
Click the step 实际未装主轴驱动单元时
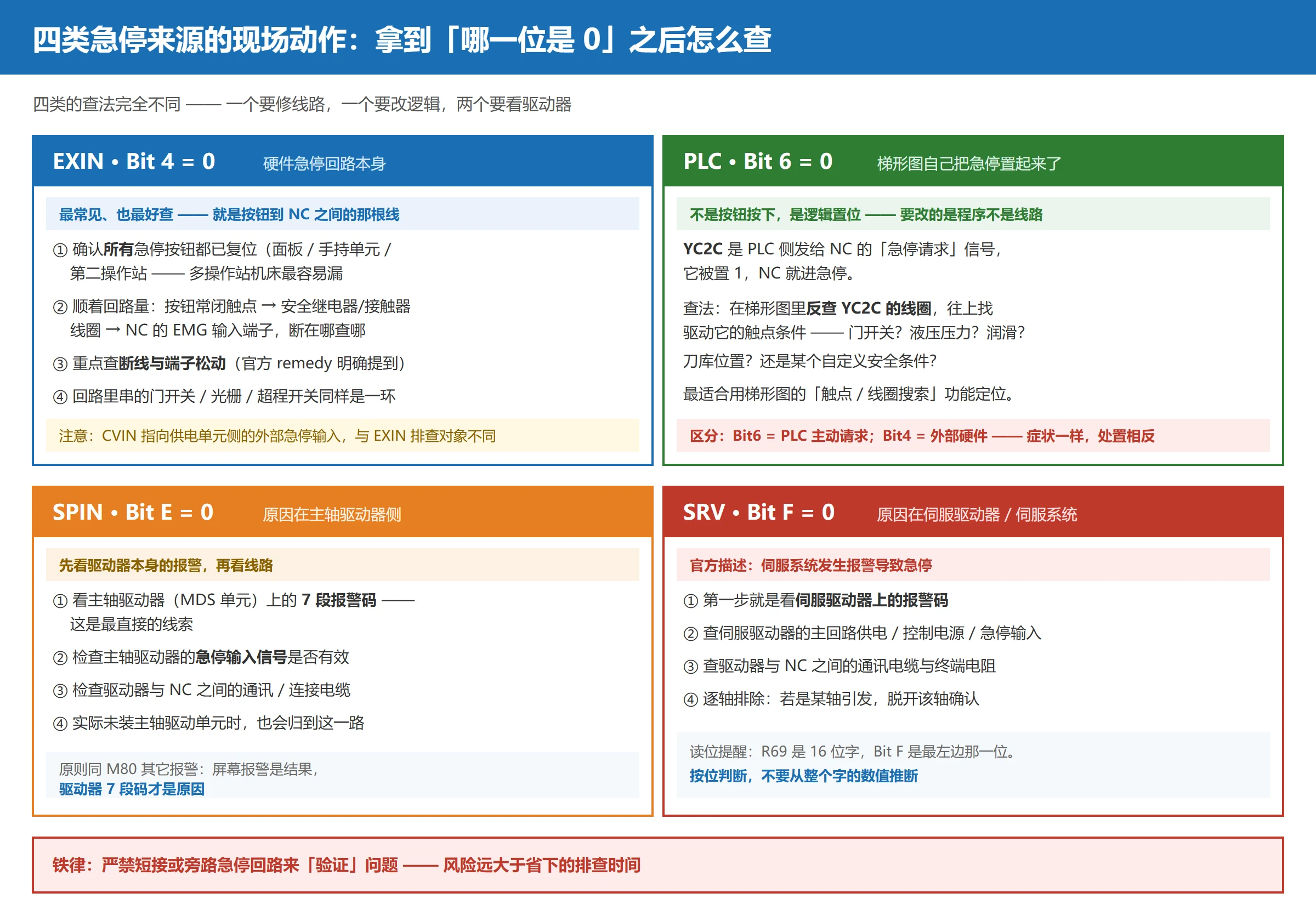(x=208, y=723)
